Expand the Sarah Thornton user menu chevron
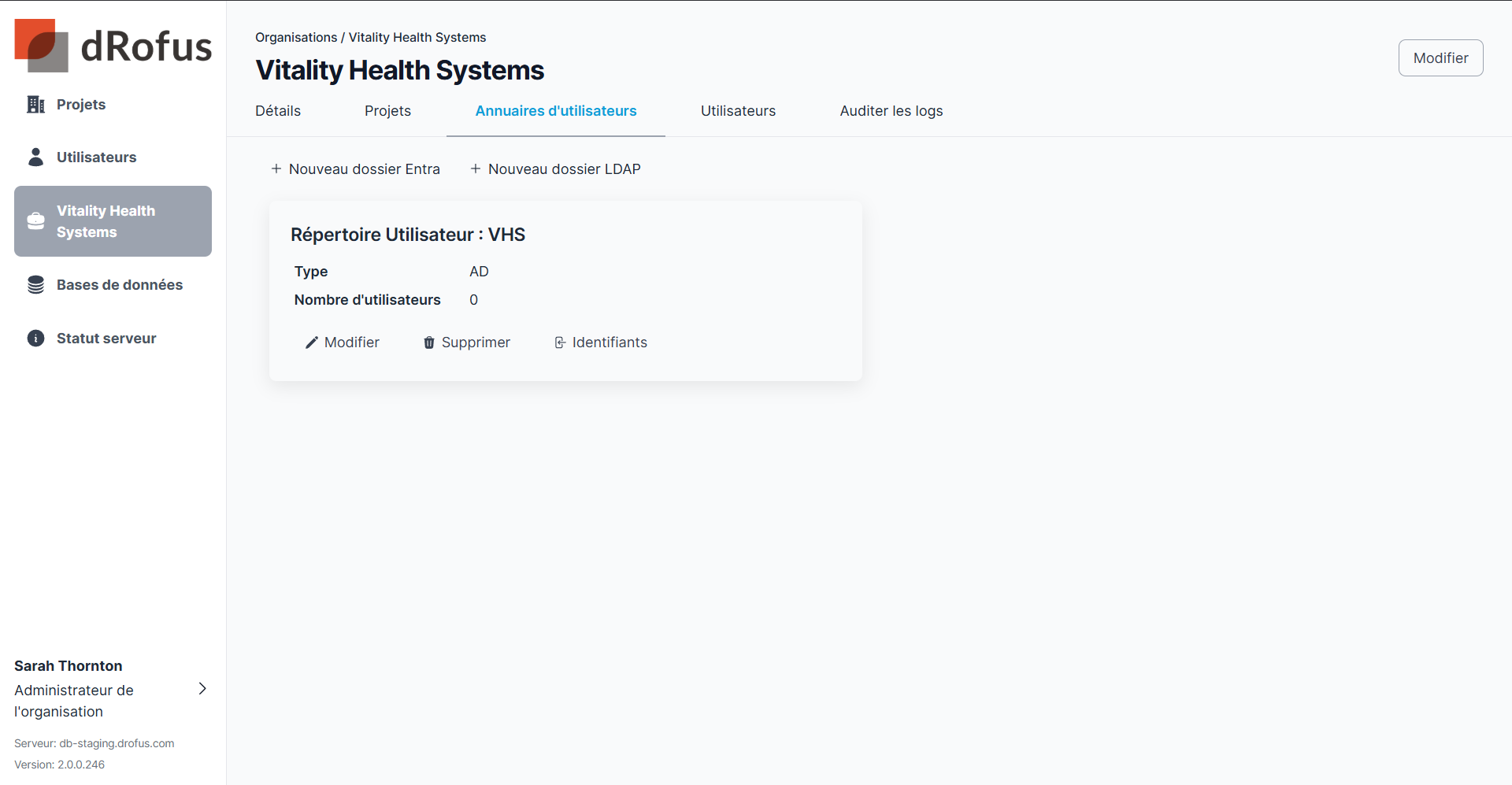Image resolution: width=1512 pixels, height=785 pixels. click(202, 689)
